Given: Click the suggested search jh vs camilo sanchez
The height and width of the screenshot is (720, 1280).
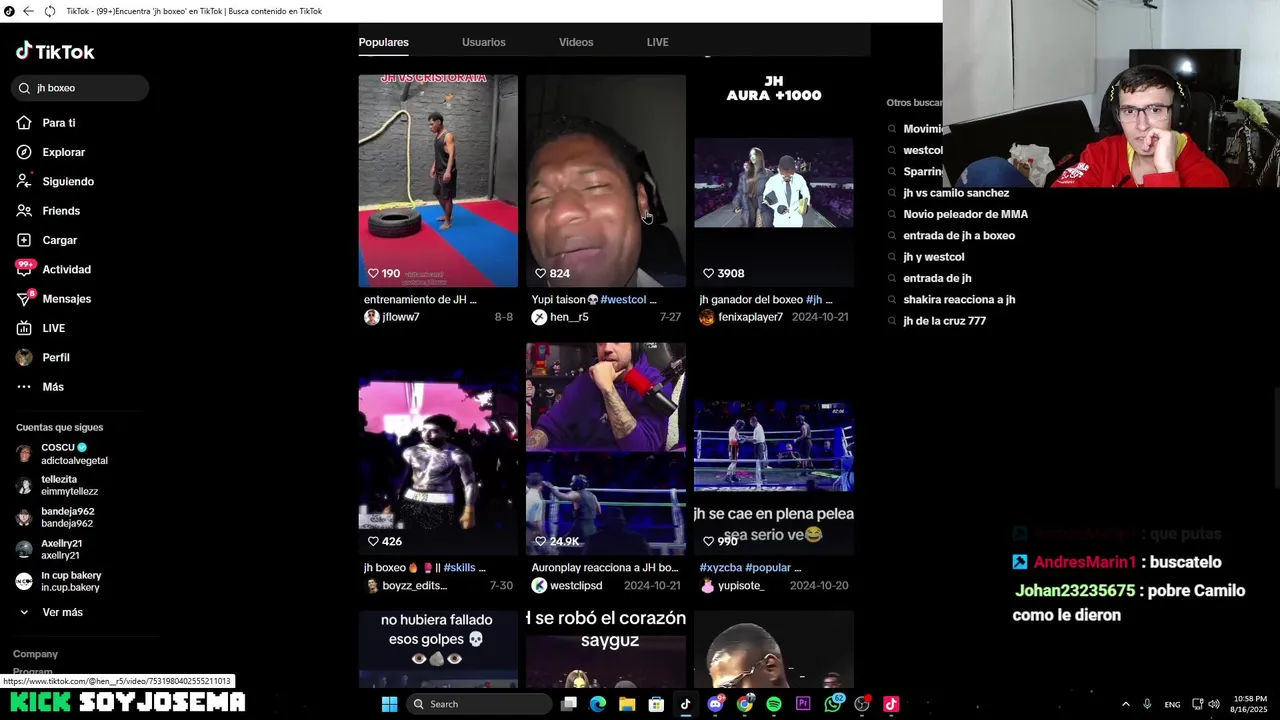Looking at the screenshot, I should (x=956, y=193).
